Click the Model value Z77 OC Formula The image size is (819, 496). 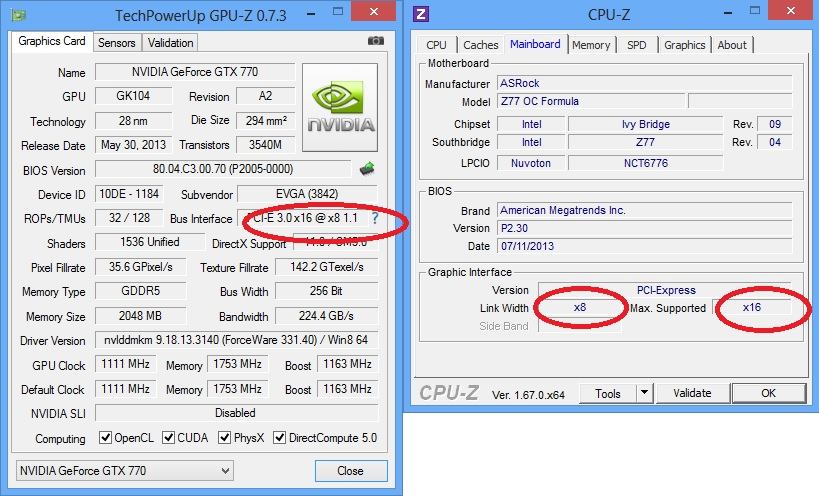tap(591, 101)
